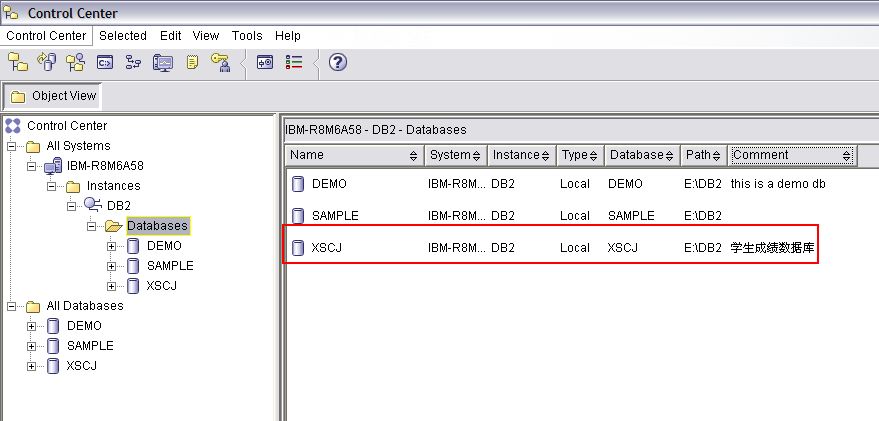Open the Tools menu
This screenshot has height=421, width=879.
click(x=247, y=35)
